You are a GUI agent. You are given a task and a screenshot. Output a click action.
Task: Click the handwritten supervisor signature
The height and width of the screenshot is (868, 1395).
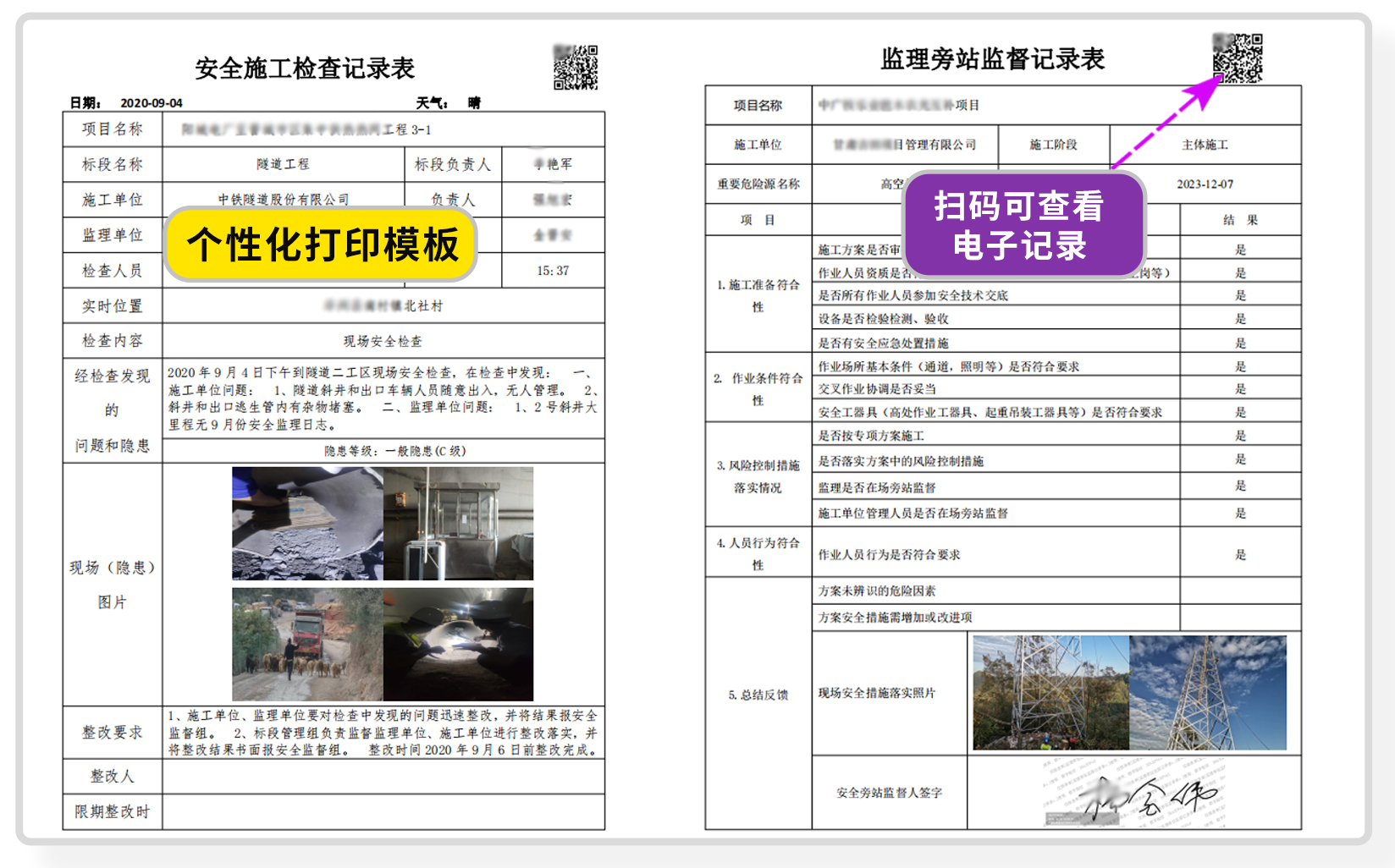click(x=1134, y=793)
